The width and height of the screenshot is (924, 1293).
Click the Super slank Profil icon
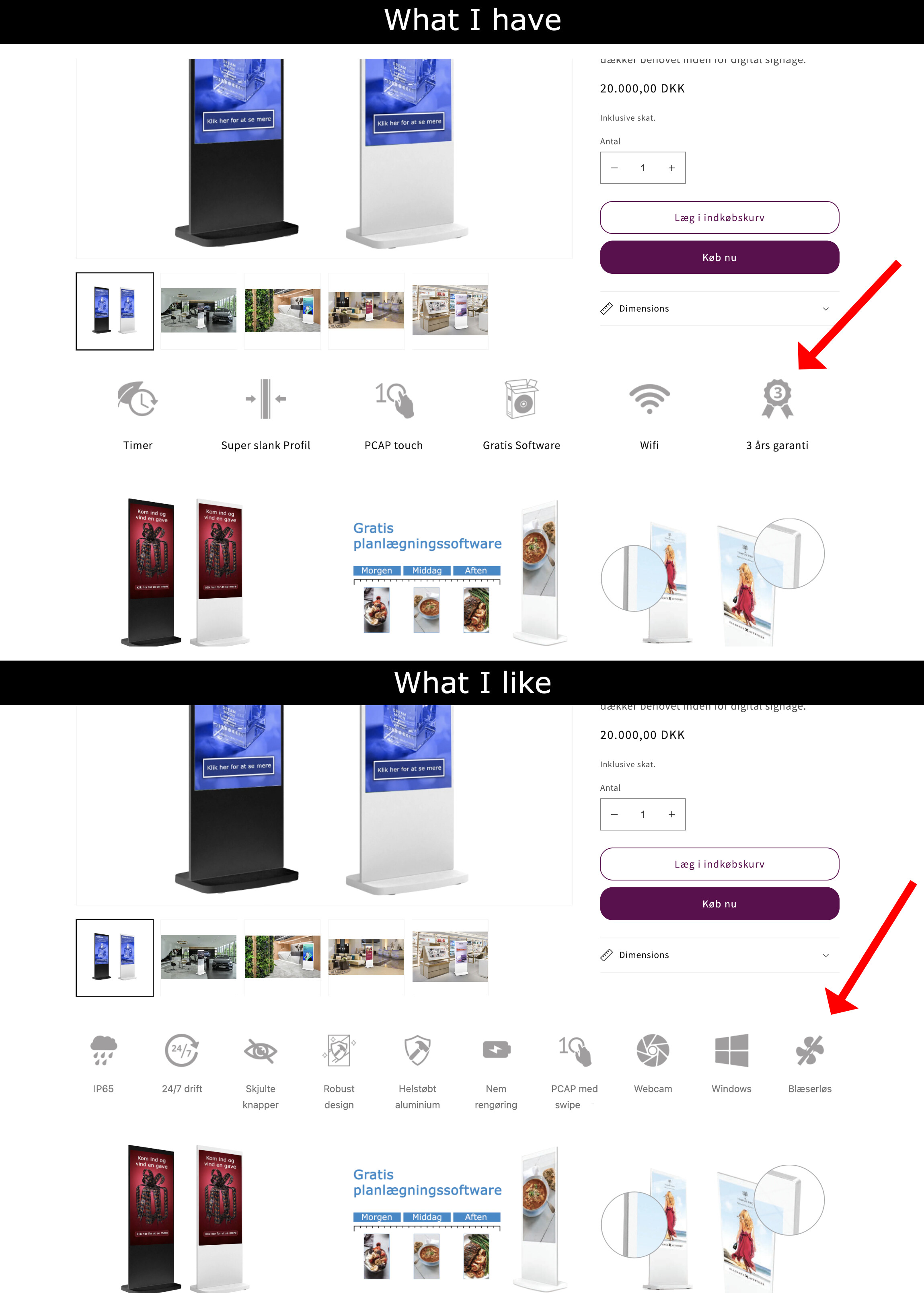(266, 399)
